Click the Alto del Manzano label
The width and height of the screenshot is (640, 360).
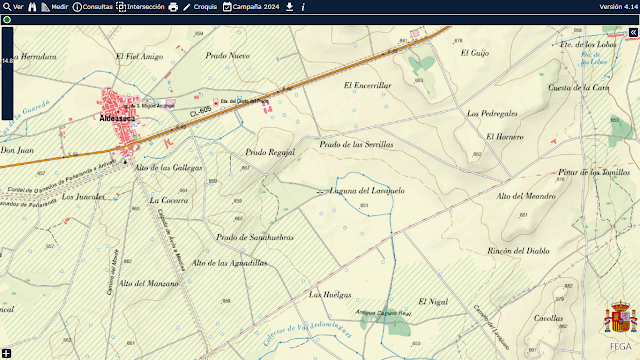click(x=149, y=283)
